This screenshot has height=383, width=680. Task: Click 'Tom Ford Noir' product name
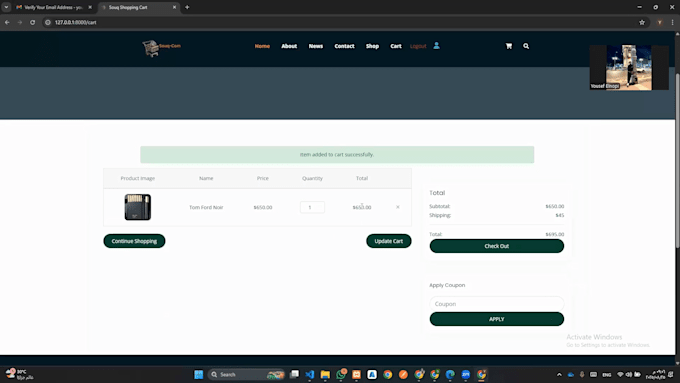(x=206, y=207)
